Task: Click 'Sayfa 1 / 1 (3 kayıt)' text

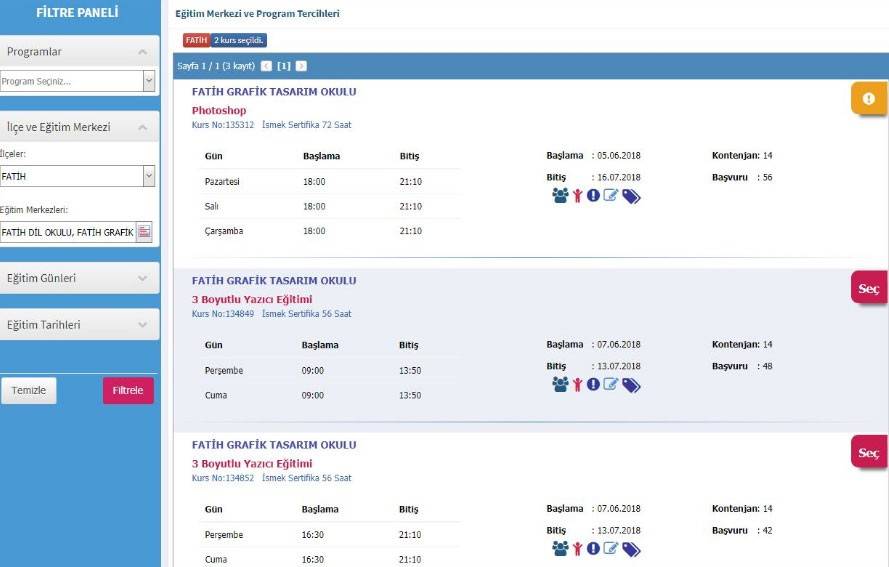Action: tap(216, 66)
